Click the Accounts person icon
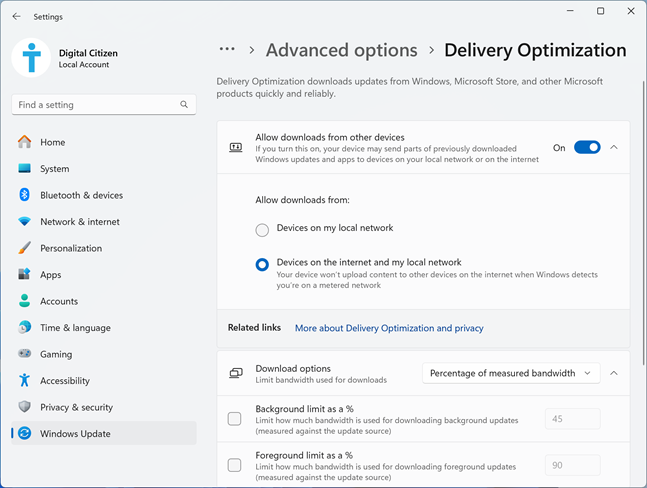 [25, 301]
